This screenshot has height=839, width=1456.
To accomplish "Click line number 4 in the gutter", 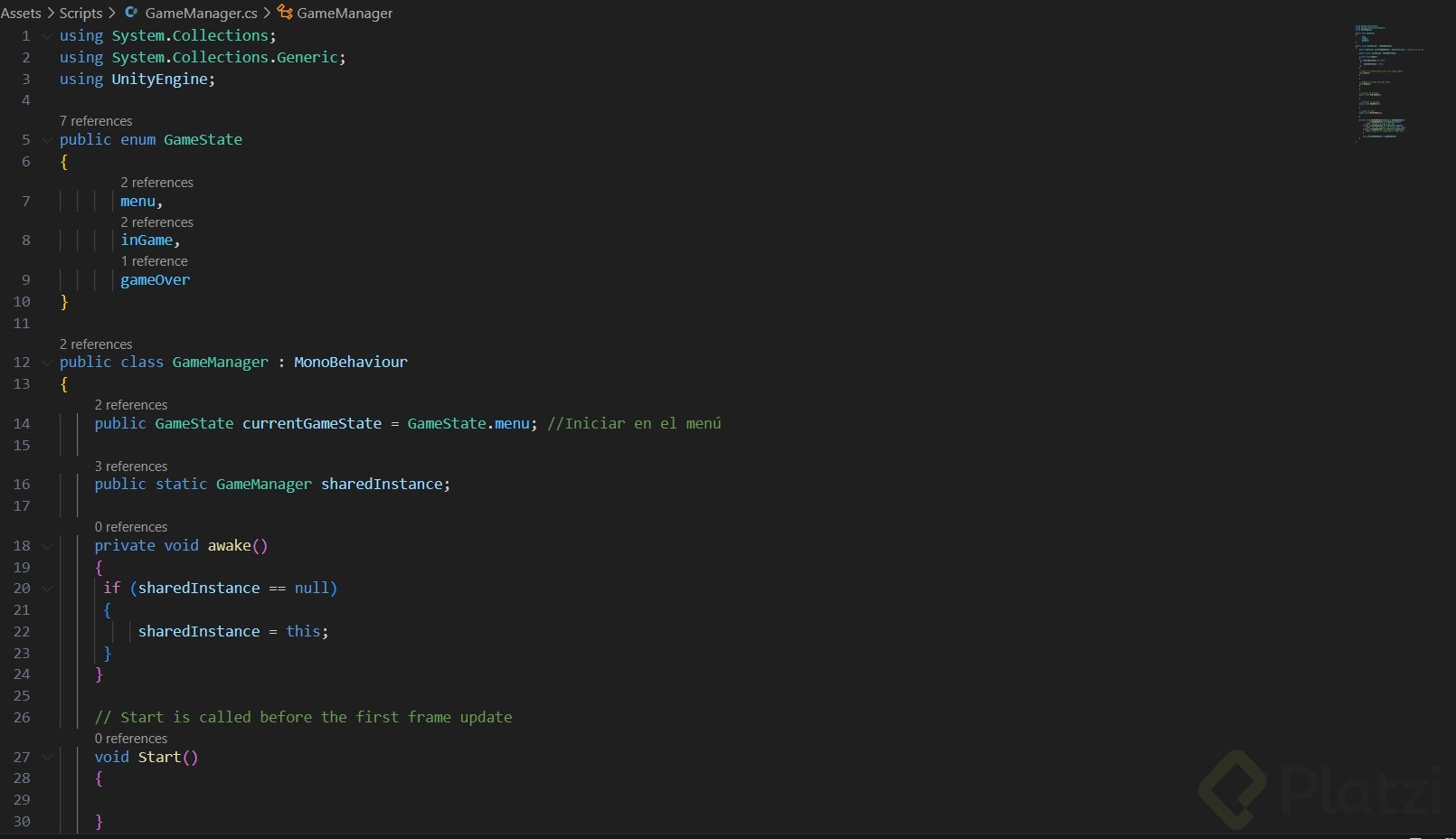I will [x=26, y=100].
